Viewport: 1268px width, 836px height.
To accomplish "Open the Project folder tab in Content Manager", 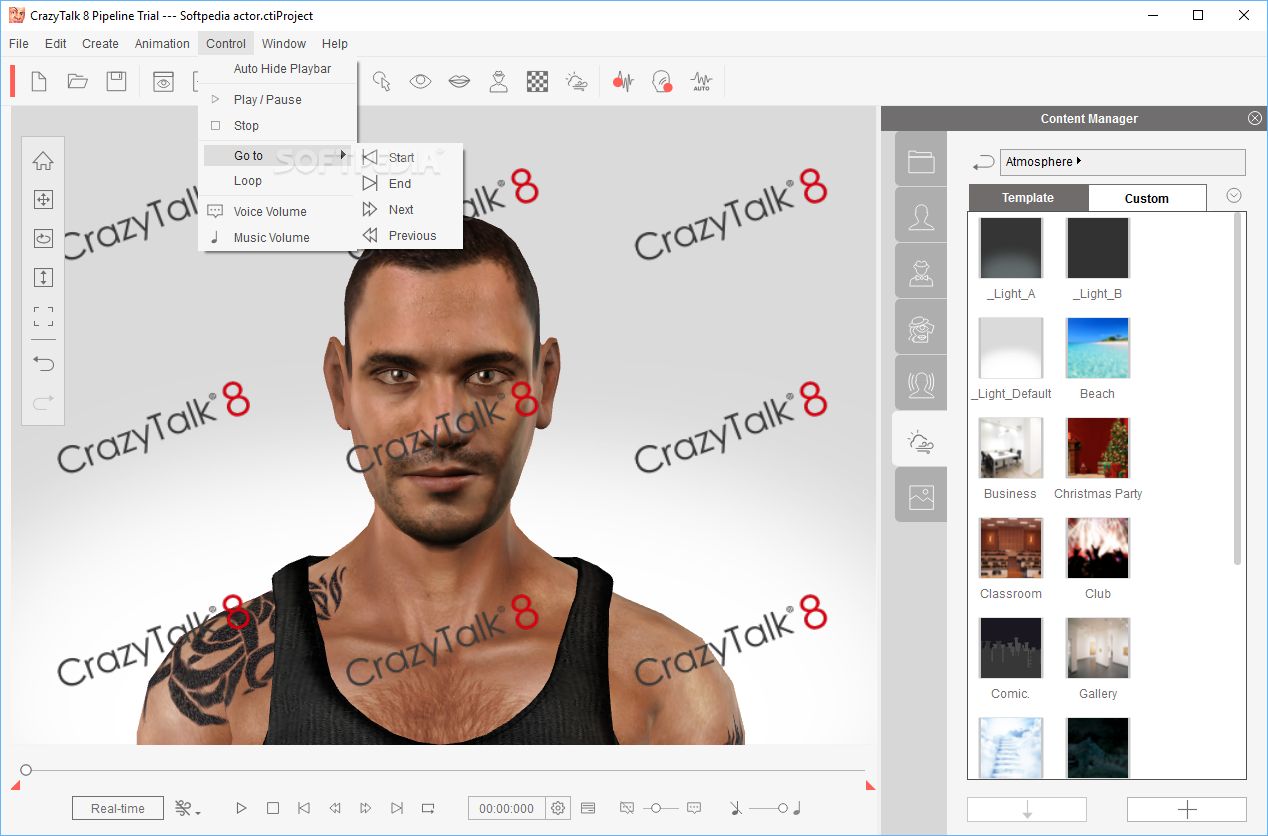I will [x=921, y=161].
